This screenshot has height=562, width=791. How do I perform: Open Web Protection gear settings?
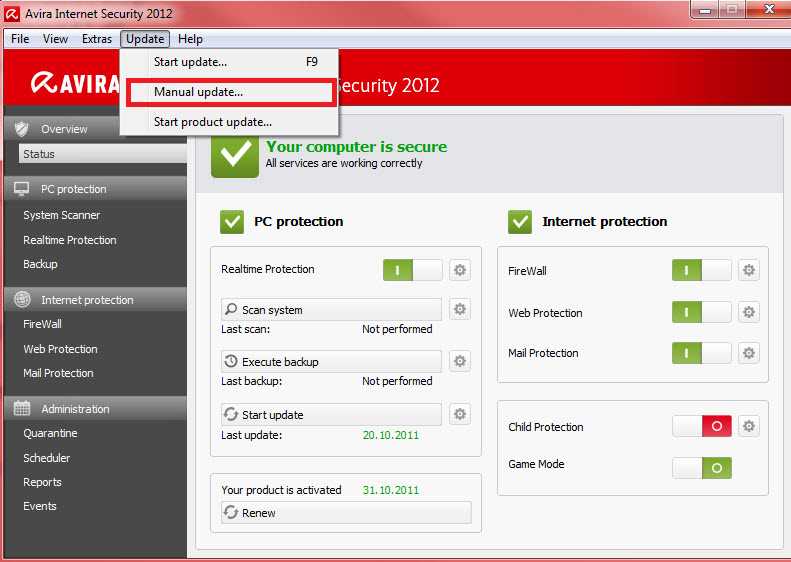tap(749, 312)
